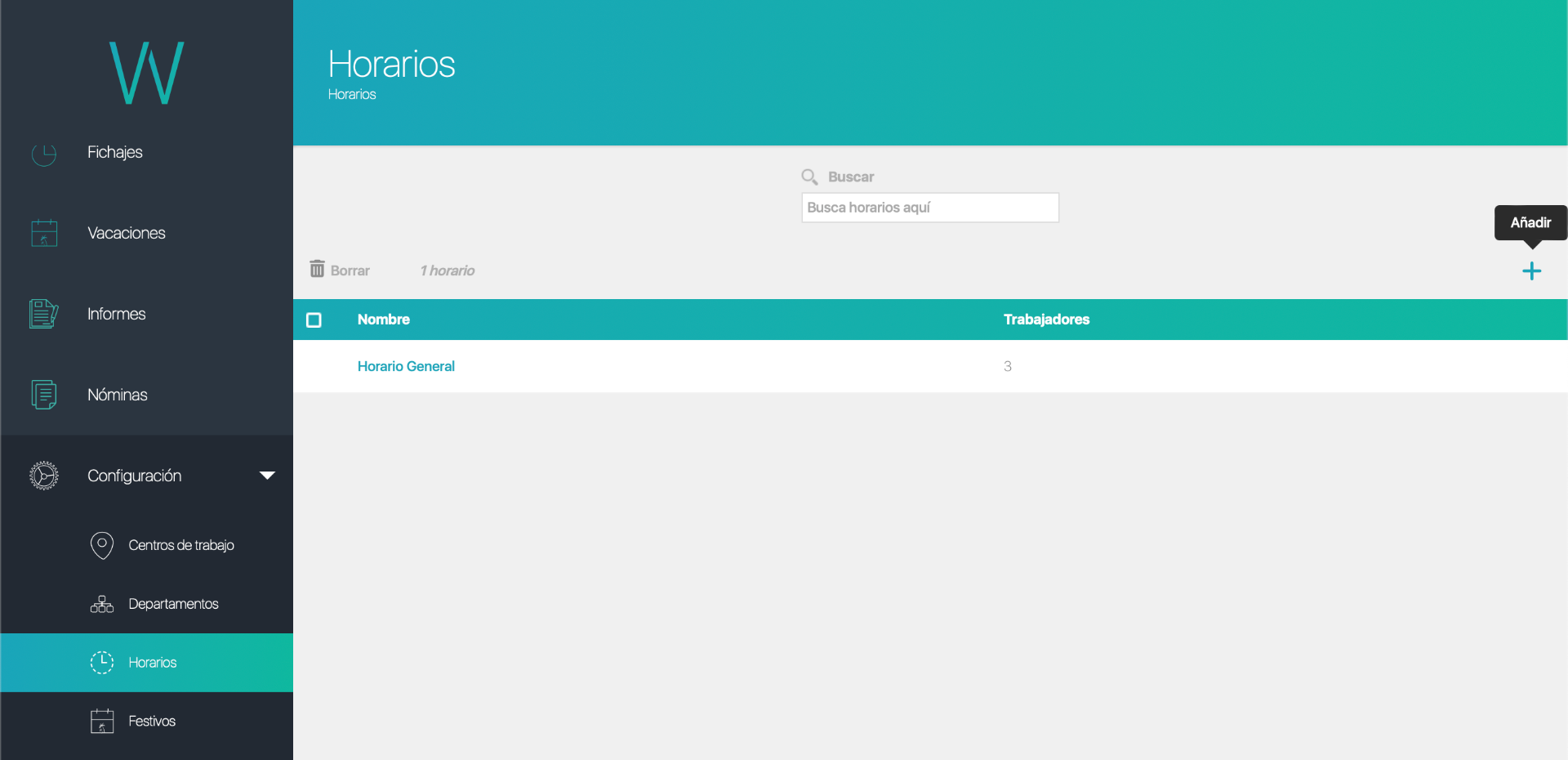Image resolution: width=1568 pixels, height=760 pixels.
Task: Navigate to Nóminas section
Action: pyautogui.click(x=118, y=395)
